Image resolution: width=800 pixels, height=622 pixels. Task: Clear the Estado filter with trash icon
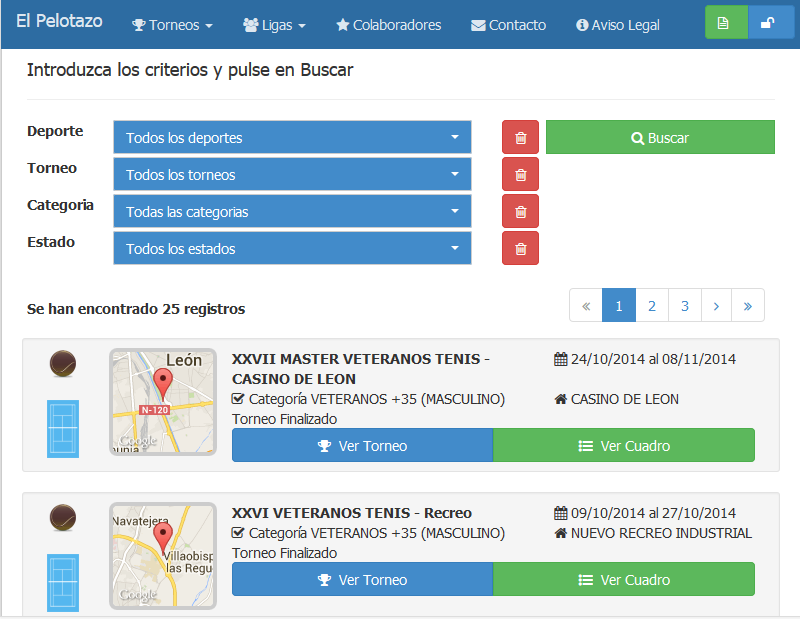point(520,248)
